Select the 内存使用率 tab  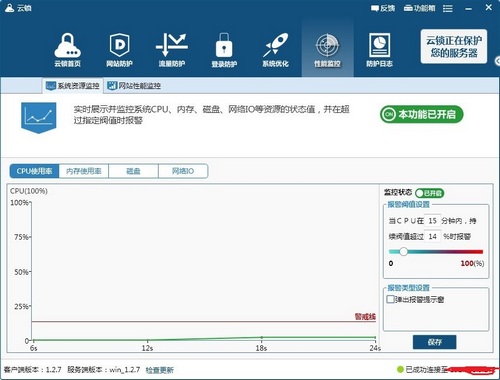[x=84, y=171]
